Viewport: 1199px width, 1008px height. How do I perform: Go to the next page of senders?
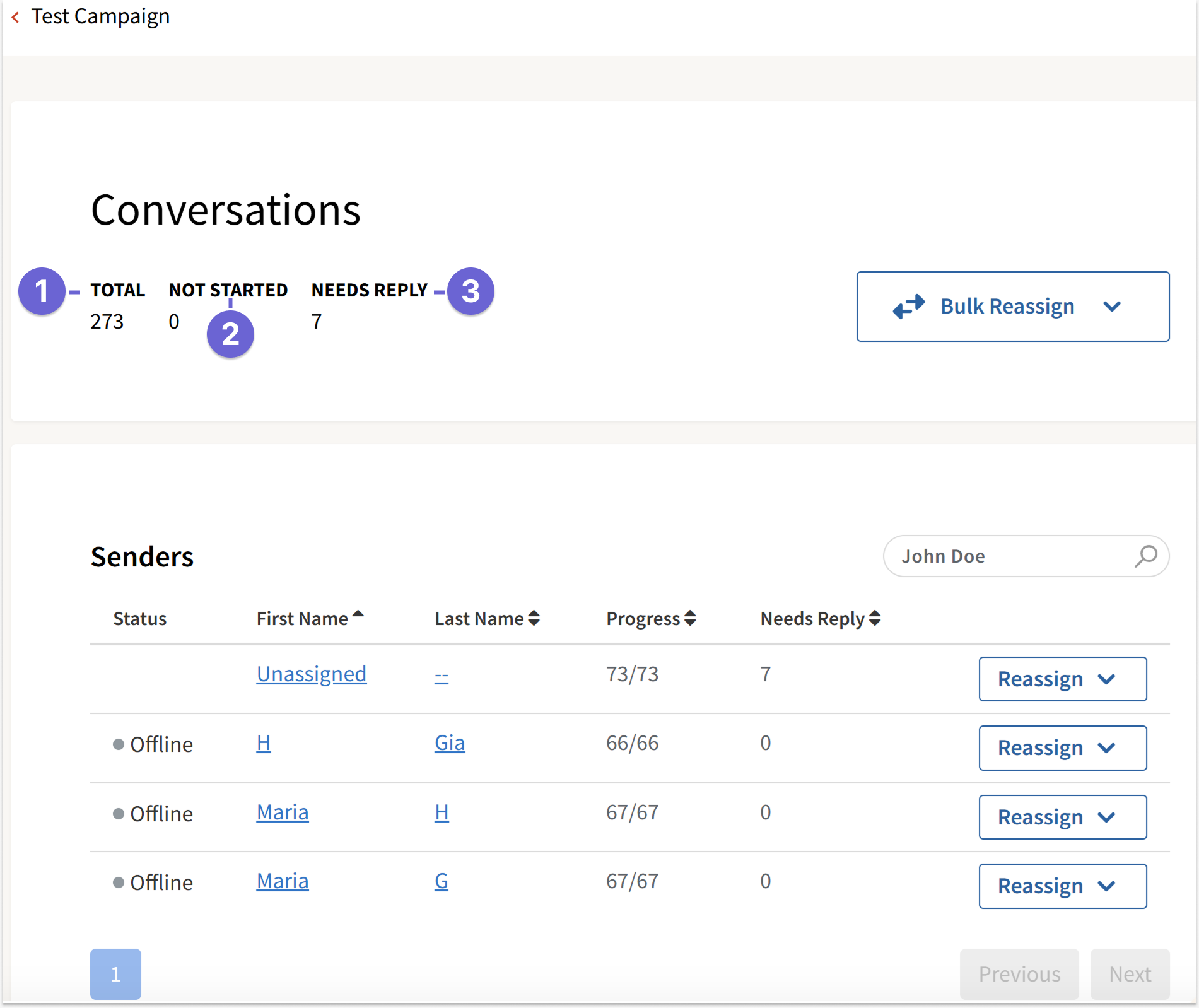1130,974
